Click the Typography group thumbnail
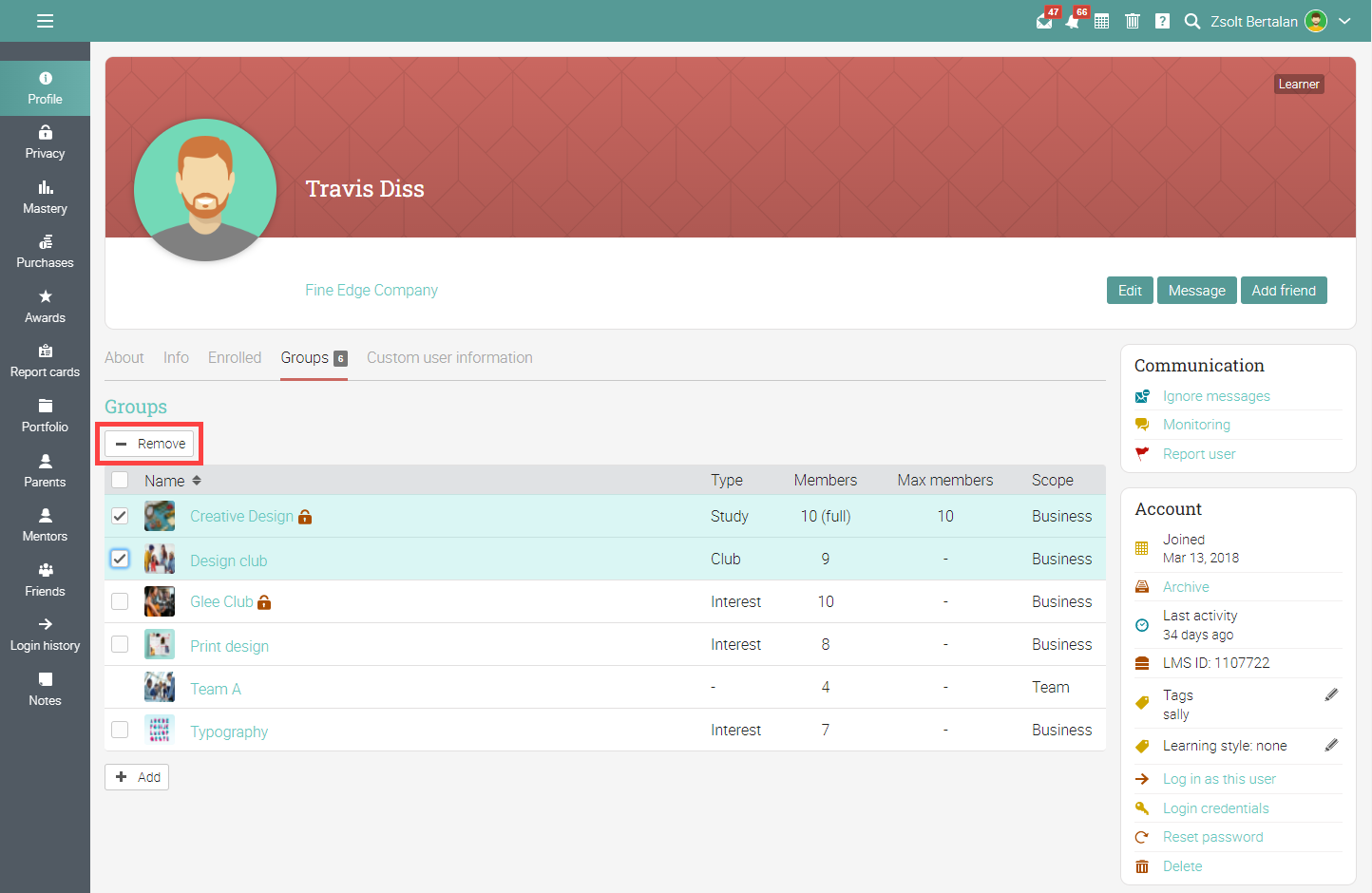The width and height of the screenshot is (1372, 893). pyautogui.click(x=160, y=730)
